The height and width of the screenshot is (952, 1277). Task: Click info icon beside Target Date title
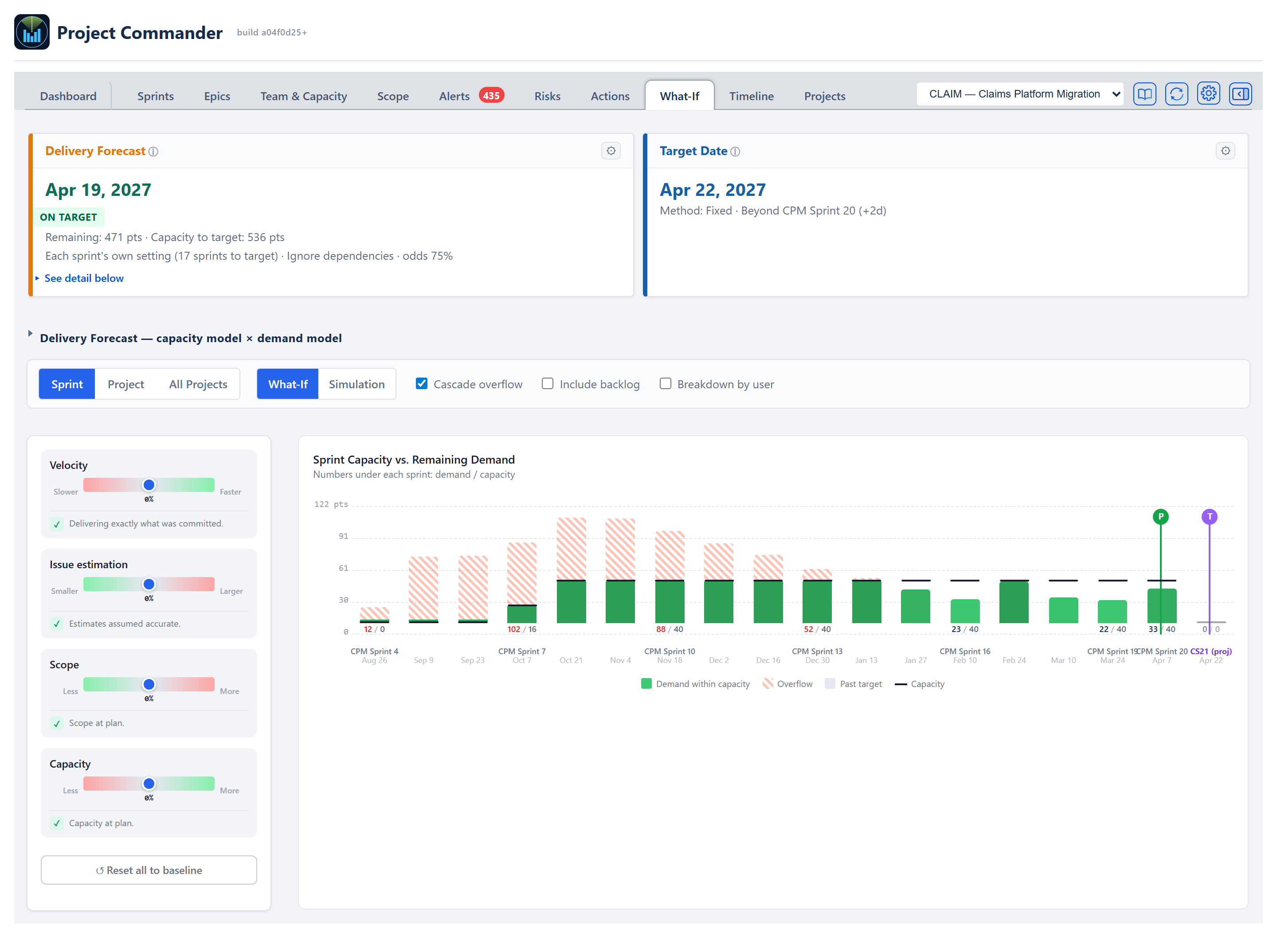[x=735, y=152]
